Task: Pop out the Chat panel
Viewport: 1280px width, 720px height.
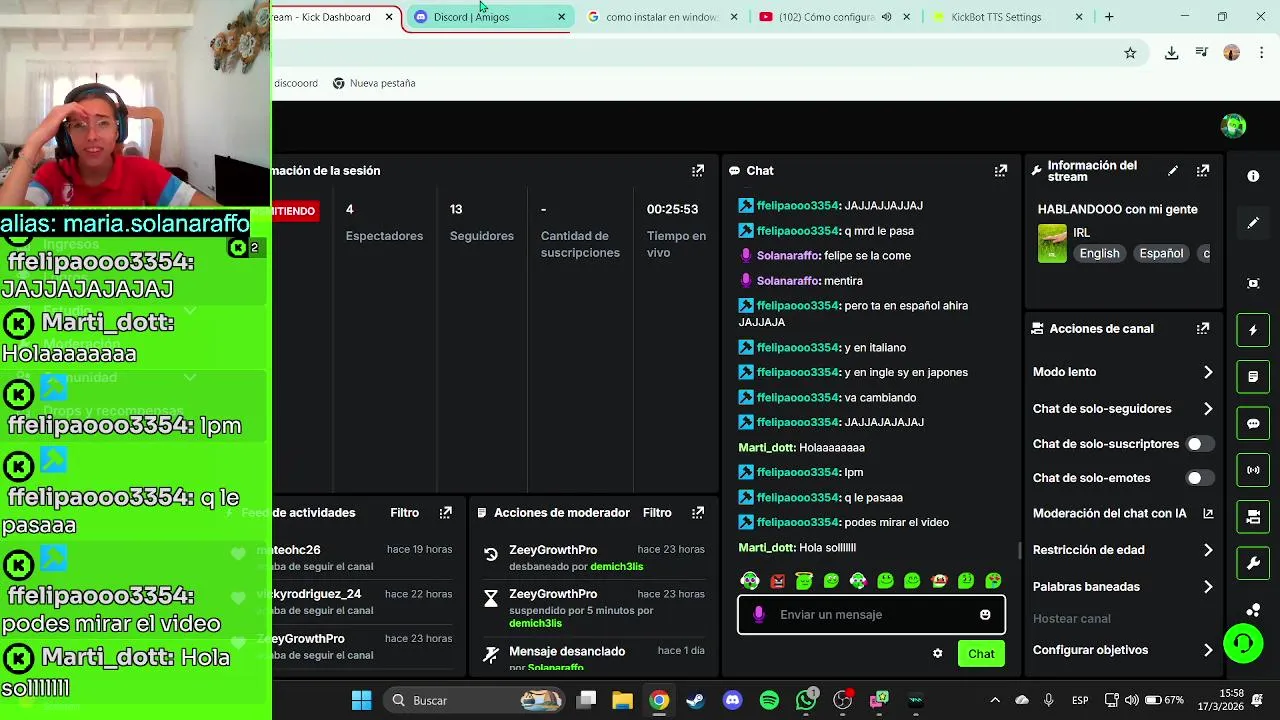Action: 1000,171
